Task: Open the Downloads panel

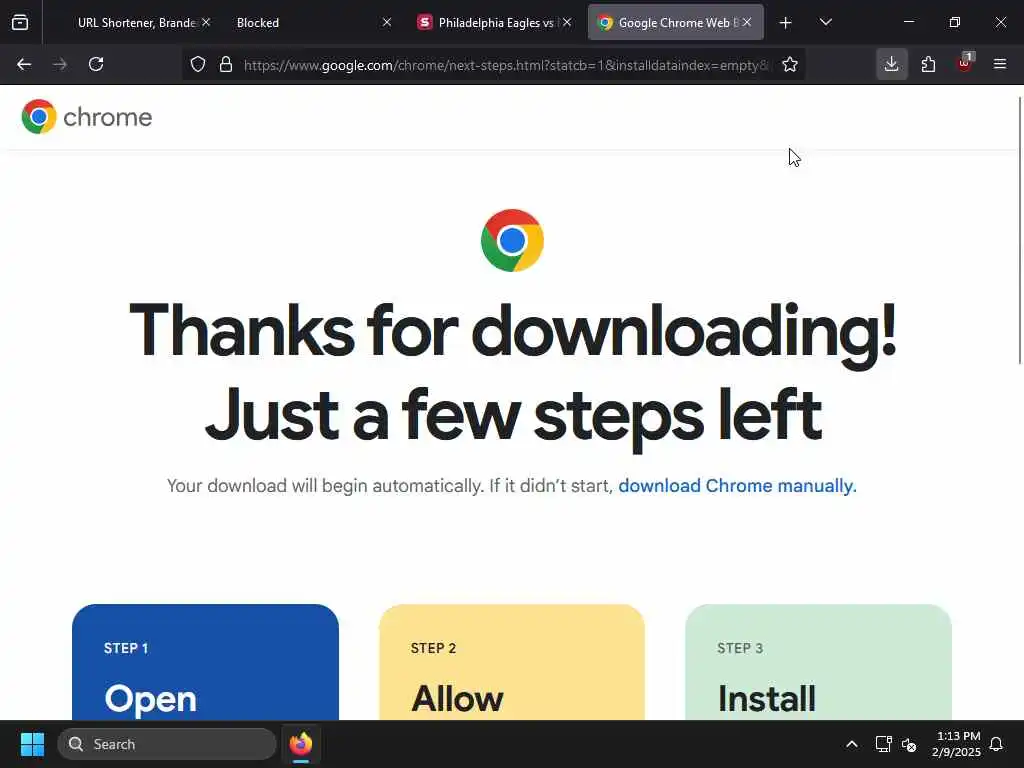Action: coord(891,64)
